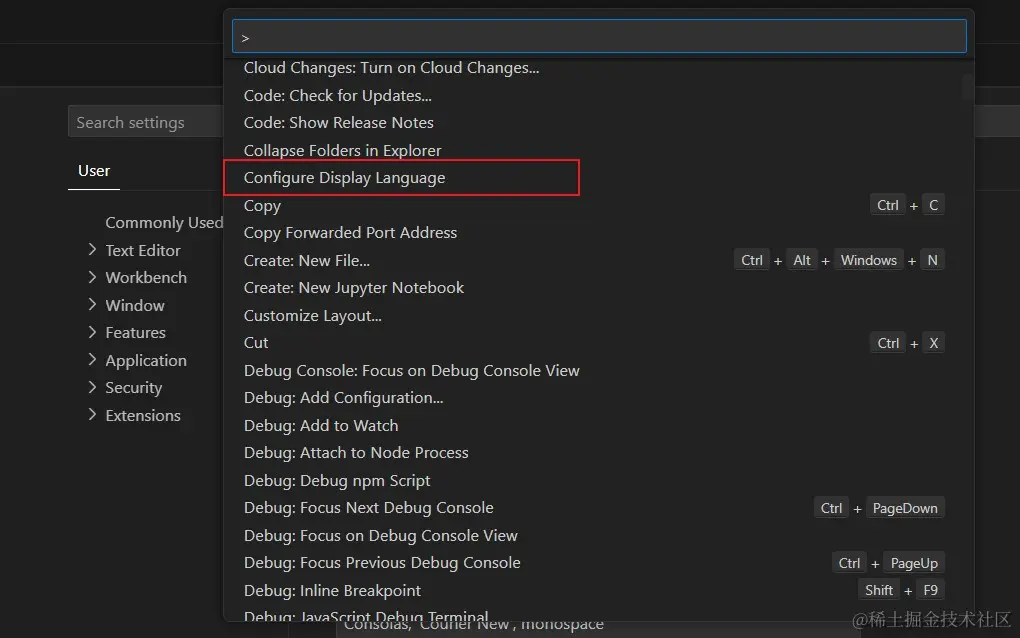This screenshot has height=638, width=1020.
Task: Expand the Application settings chevron
Action: coord(92,360)
